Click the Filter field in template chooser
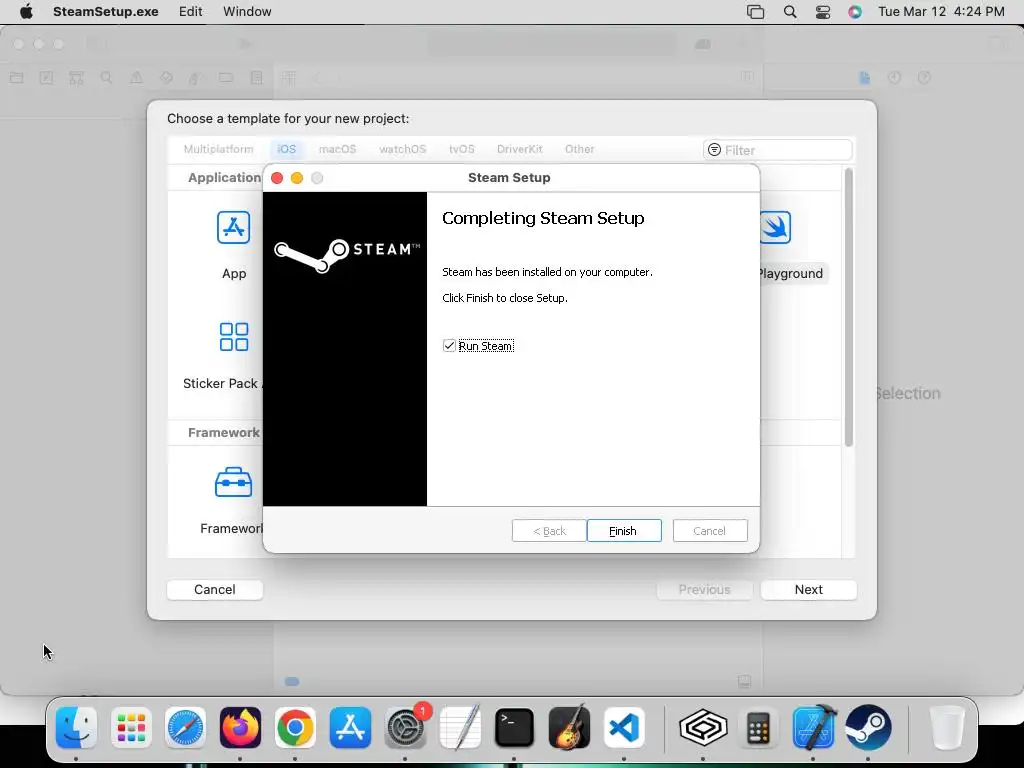 click(x=778, y=150)
